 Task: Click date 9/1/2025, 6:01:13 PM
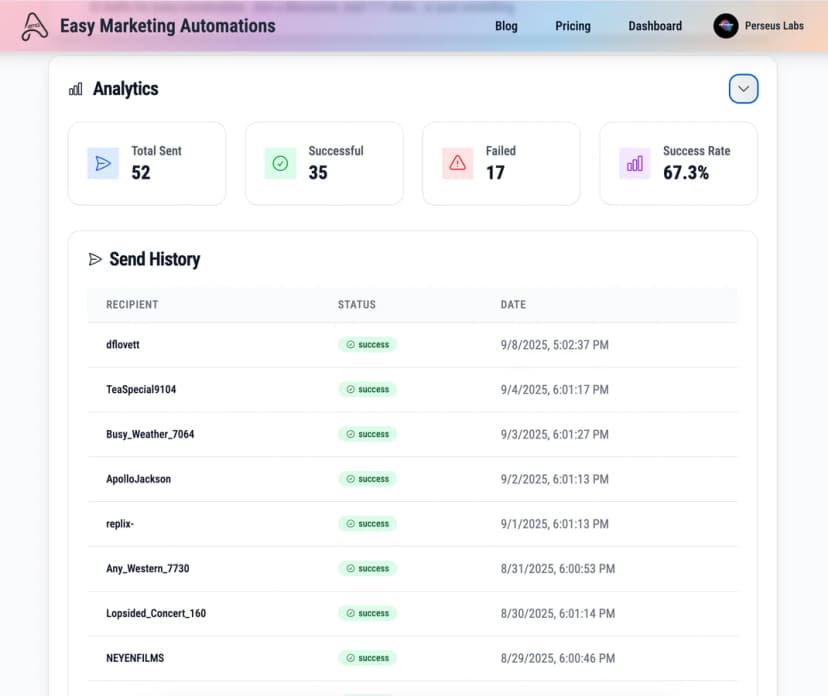pyautogui.click(x=554, y=524)
